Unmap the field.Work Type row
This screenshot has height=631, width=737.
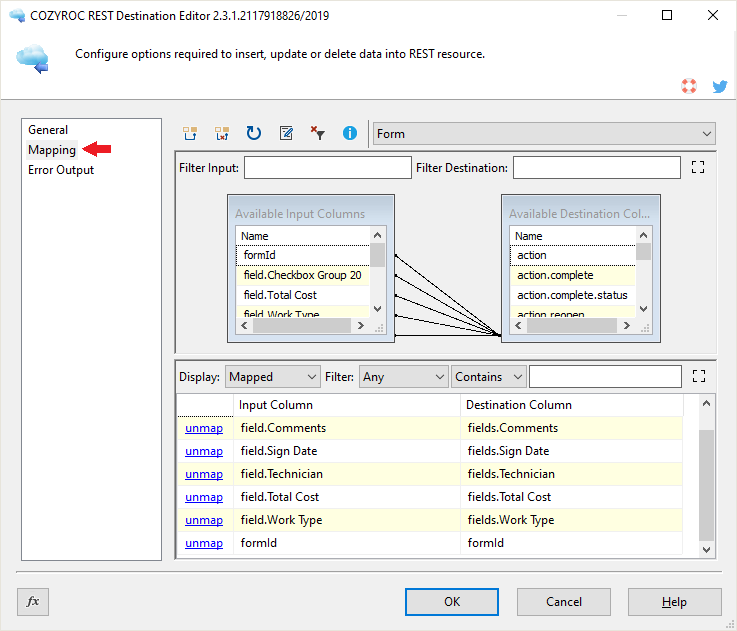point(204,520)
